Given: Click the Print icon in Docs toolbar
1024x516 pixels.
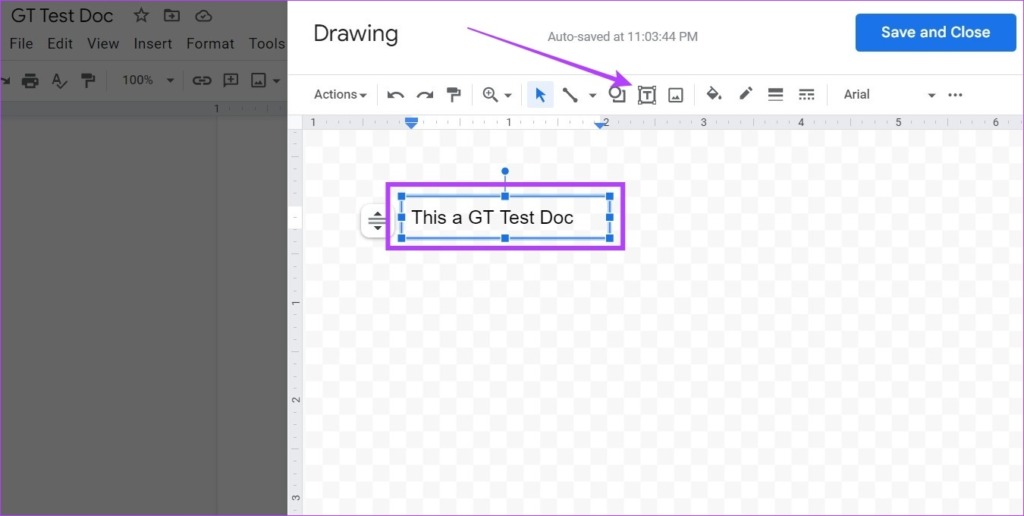Looking at the screenshot, I should (x=29, y=80).
